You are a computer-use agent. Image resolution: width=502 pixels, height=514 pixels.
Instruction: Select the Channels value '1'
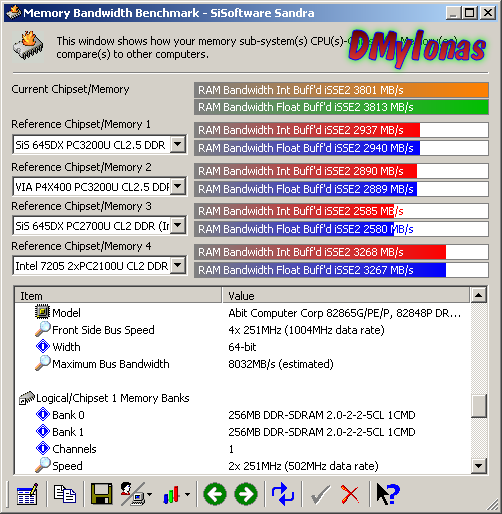(x=231, y=449)
